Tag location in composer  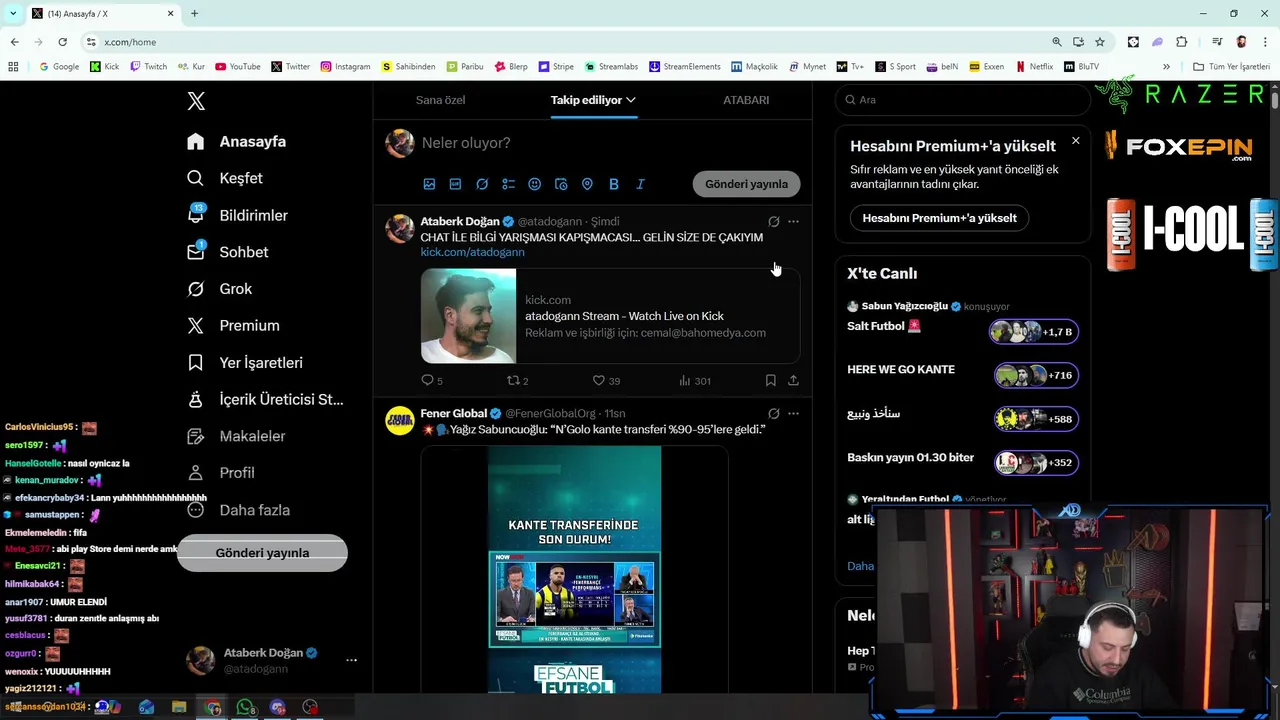(587, 184)
